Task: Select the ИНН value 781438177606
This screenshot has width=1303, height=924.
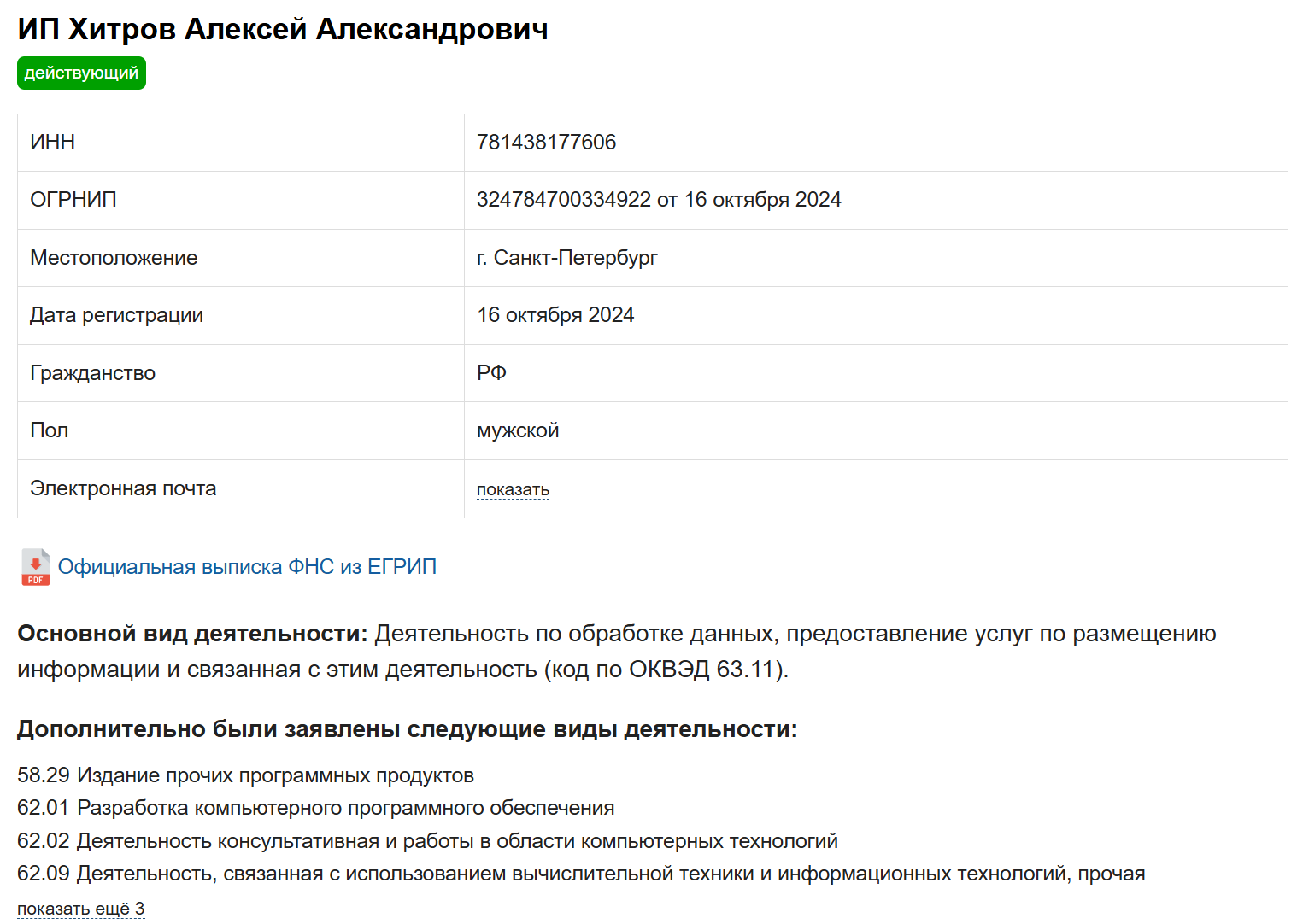Action: [547, 143]
